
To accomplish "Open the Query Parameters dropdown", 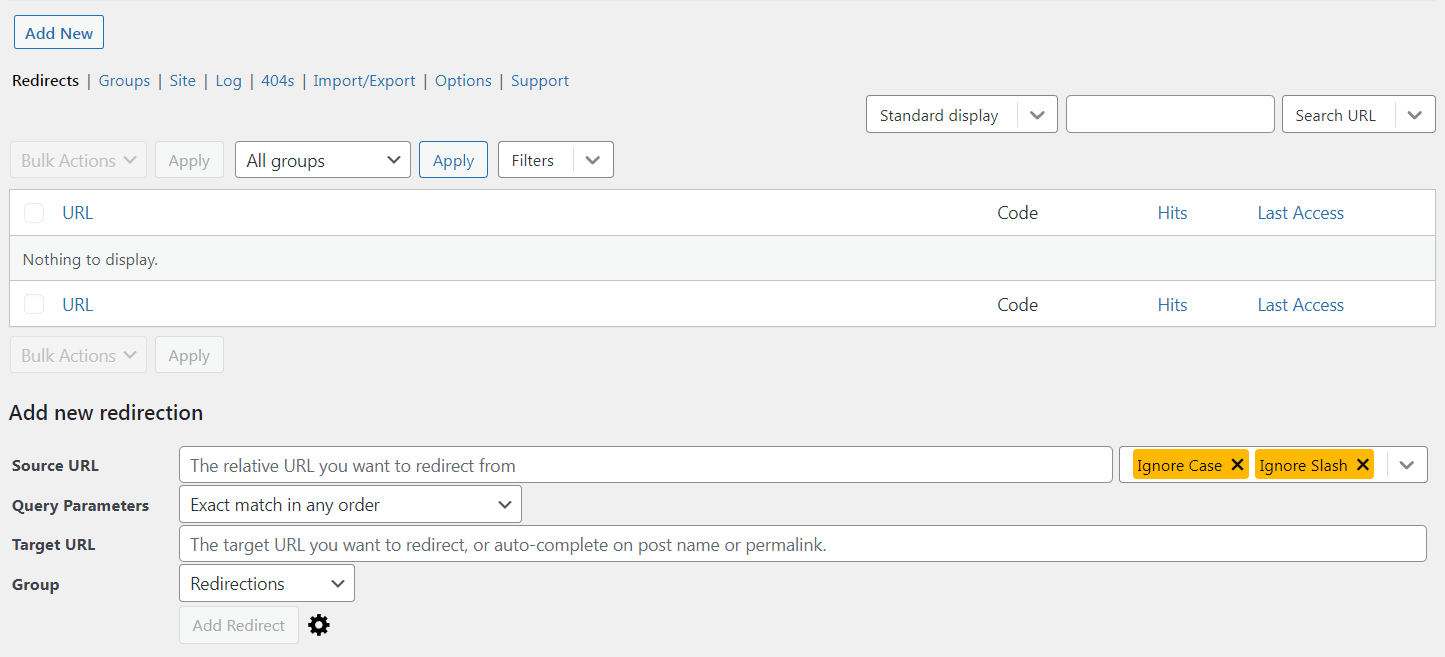I will click(x=349, y=504).
